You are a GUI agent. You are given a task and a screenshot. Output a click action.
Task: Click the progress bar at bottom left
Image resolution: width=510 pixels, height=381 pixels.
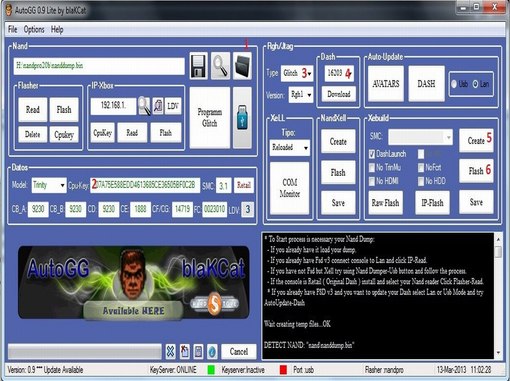pos(85,351)
